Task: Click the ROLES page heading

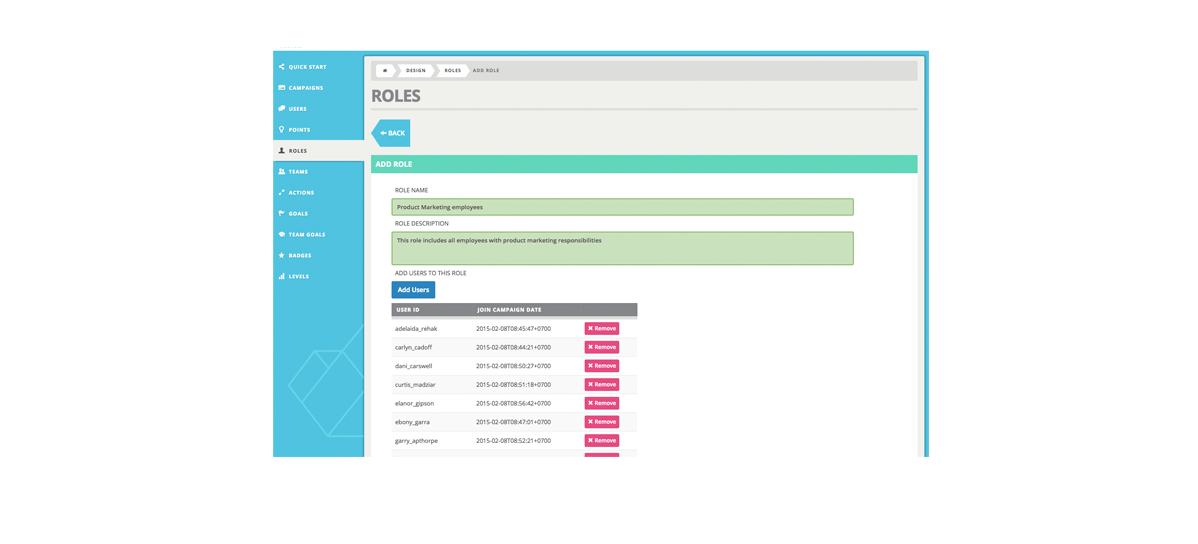Action: point(396,96)
